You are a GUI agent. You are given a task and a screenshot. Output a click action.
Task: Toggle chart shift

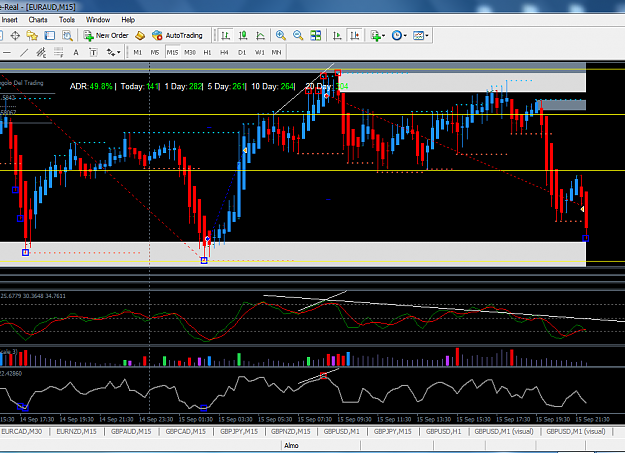(x=354, y=35)
